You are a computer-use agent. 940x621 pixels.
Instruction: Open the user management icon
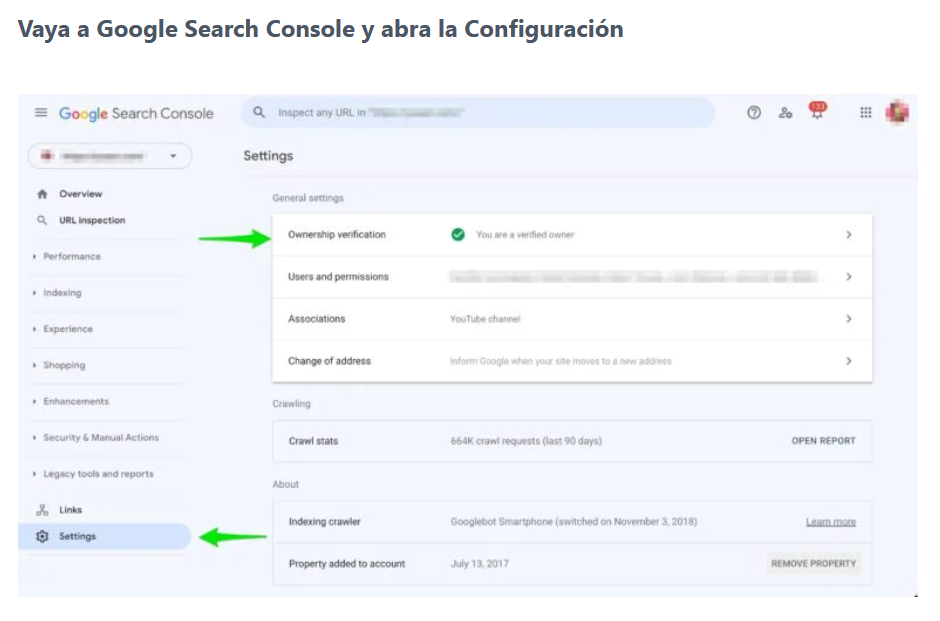785,112
